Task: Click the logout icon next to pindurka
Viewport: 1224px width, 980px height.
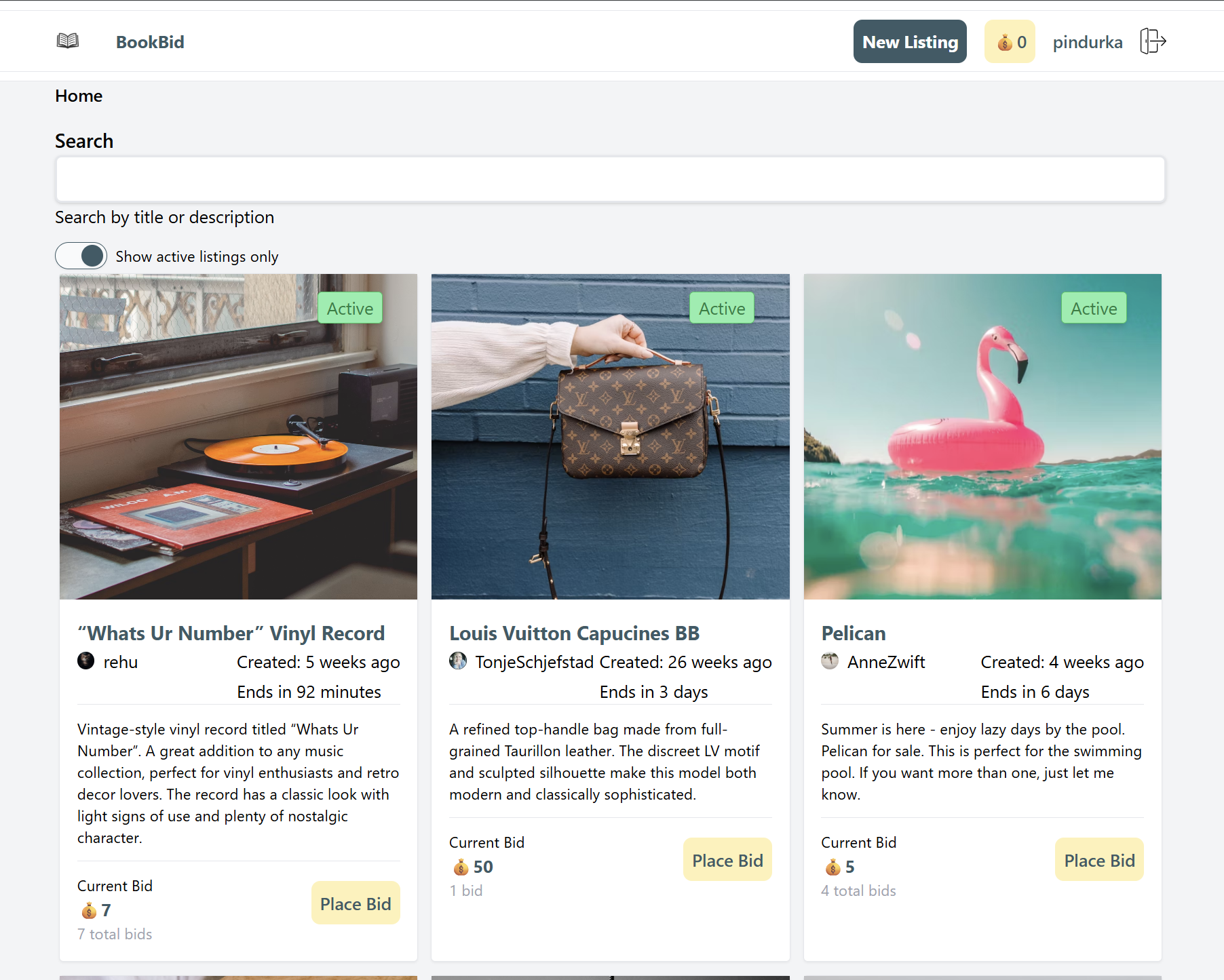Action: pyautogui.click(x=1153, y=41)
